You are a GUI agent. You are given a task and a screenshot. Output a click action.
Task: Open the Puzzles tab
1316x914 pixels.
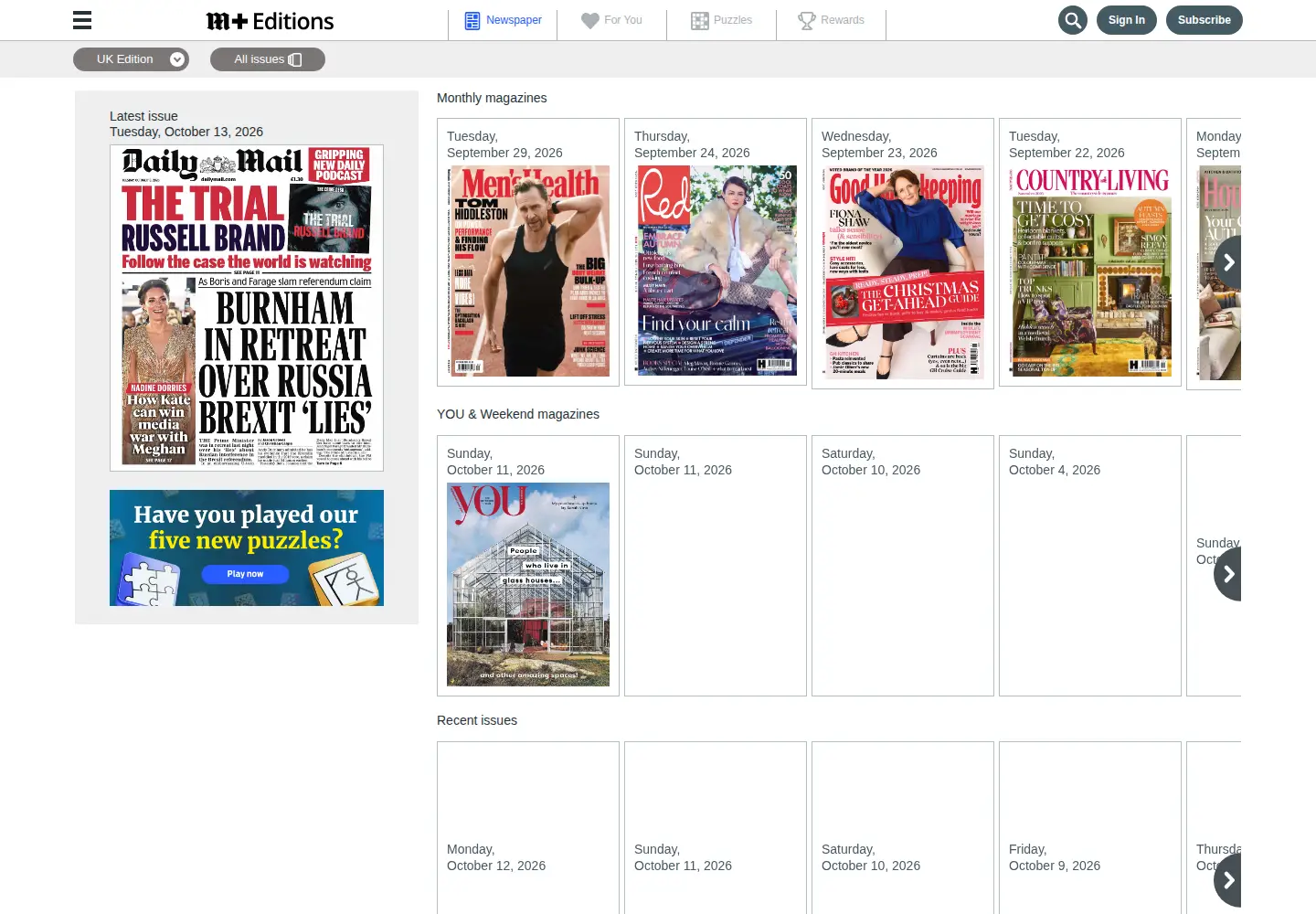click(722, 20)
